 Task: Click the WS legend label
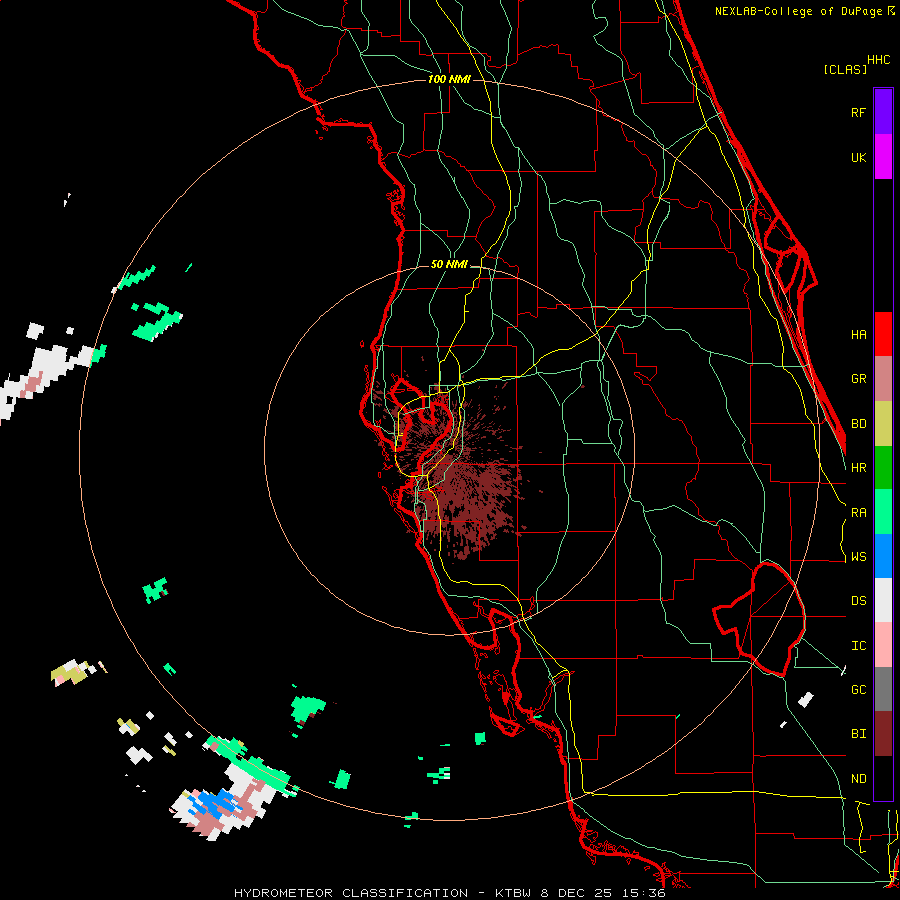(x=858, y=557)
